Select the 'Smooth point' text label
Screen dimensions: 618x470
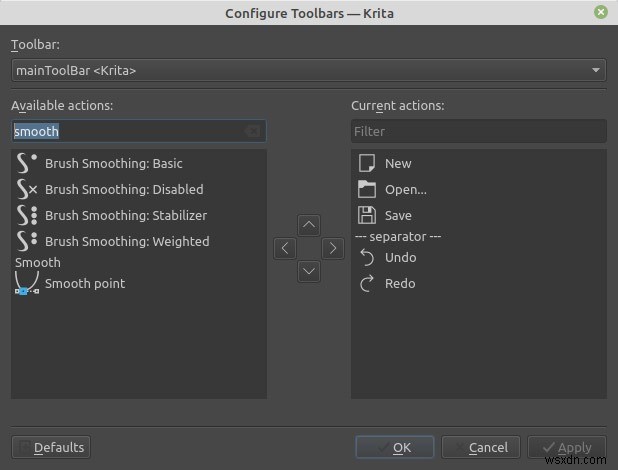[x=85, y=283]
